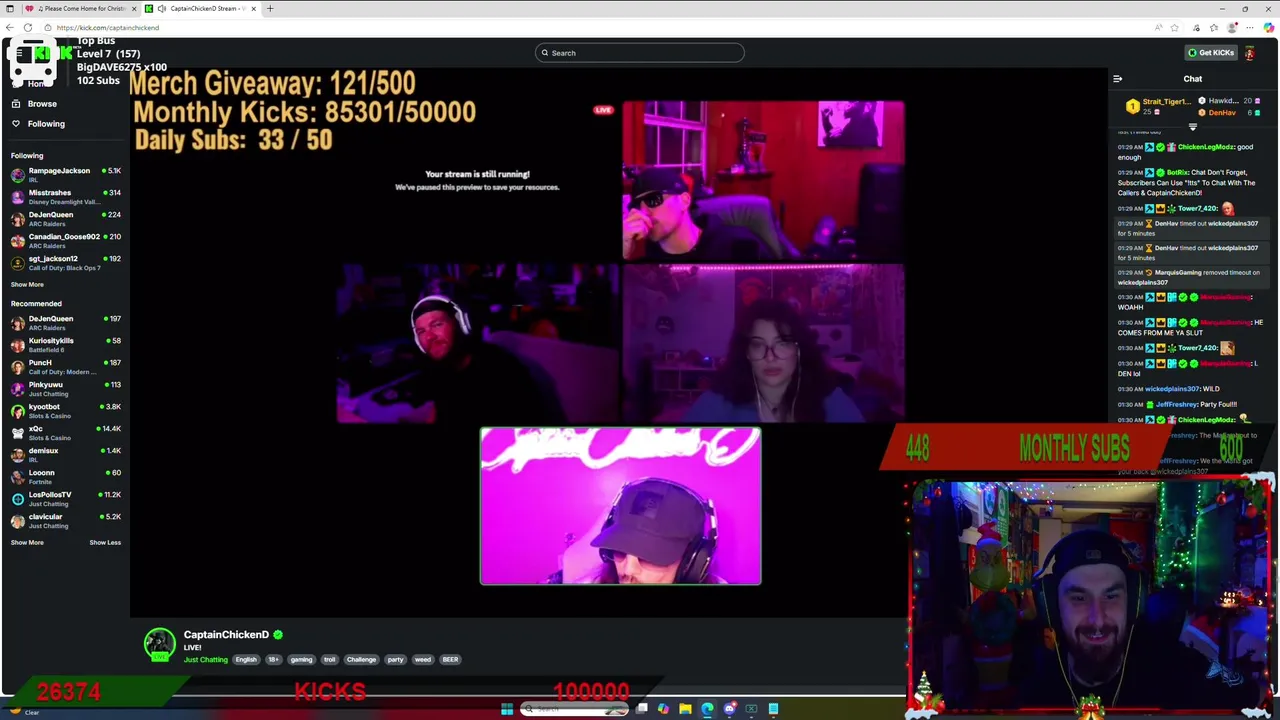
Task: Open CaptainChickenD channel name link
Action: (226, 634)
